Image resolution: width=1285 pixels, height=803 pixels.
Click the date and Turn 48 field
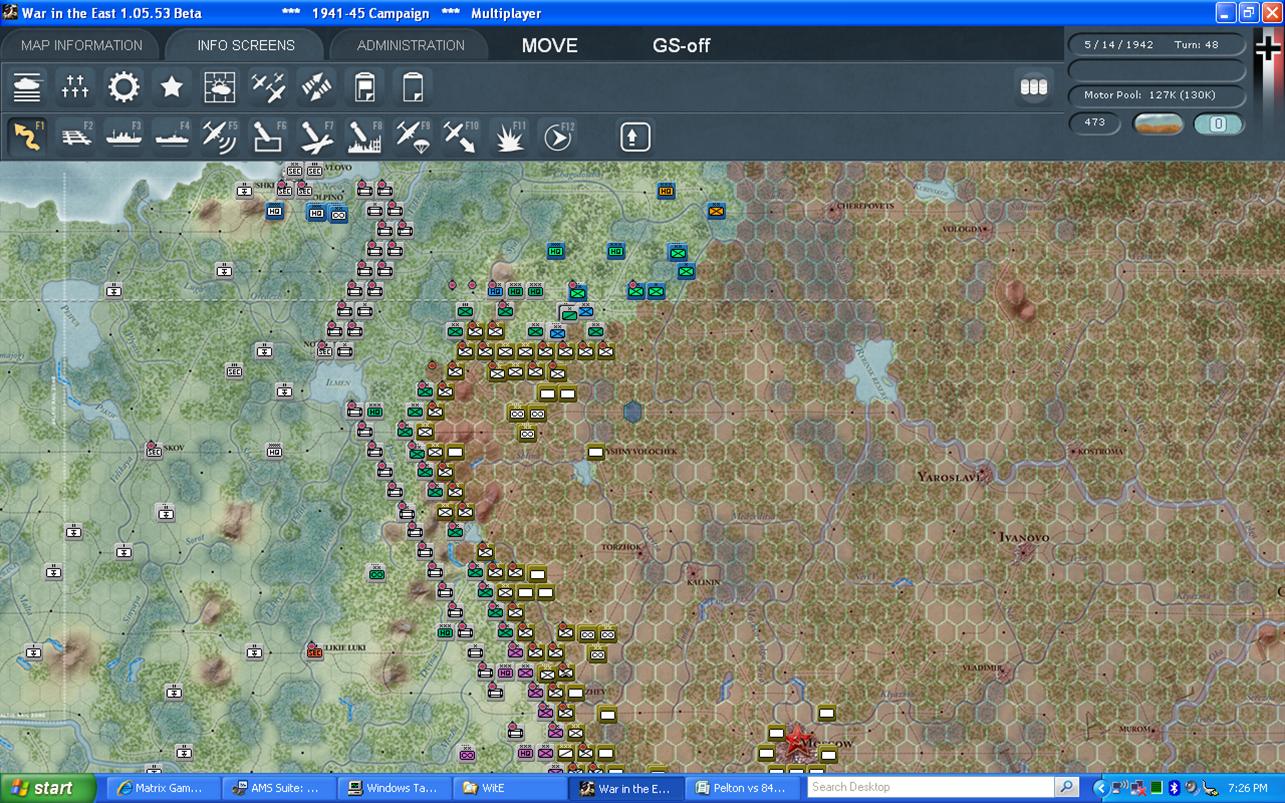1157,45
